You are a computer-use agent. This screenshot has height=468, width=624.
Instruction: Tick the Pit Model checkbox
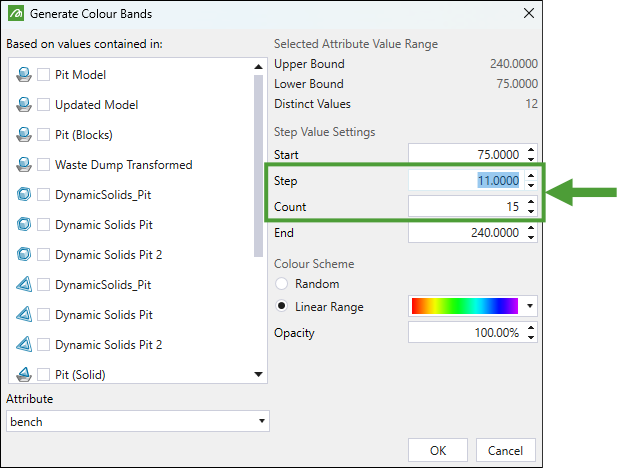coord(43,74)
